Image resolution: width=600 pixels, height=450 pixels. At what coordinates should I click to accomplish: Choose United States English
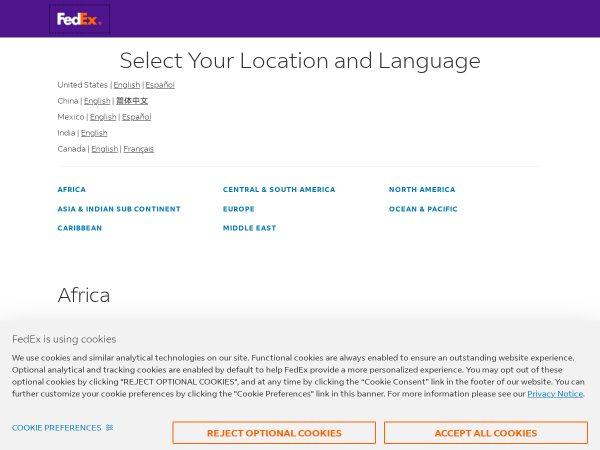click(x=127, y=85)
